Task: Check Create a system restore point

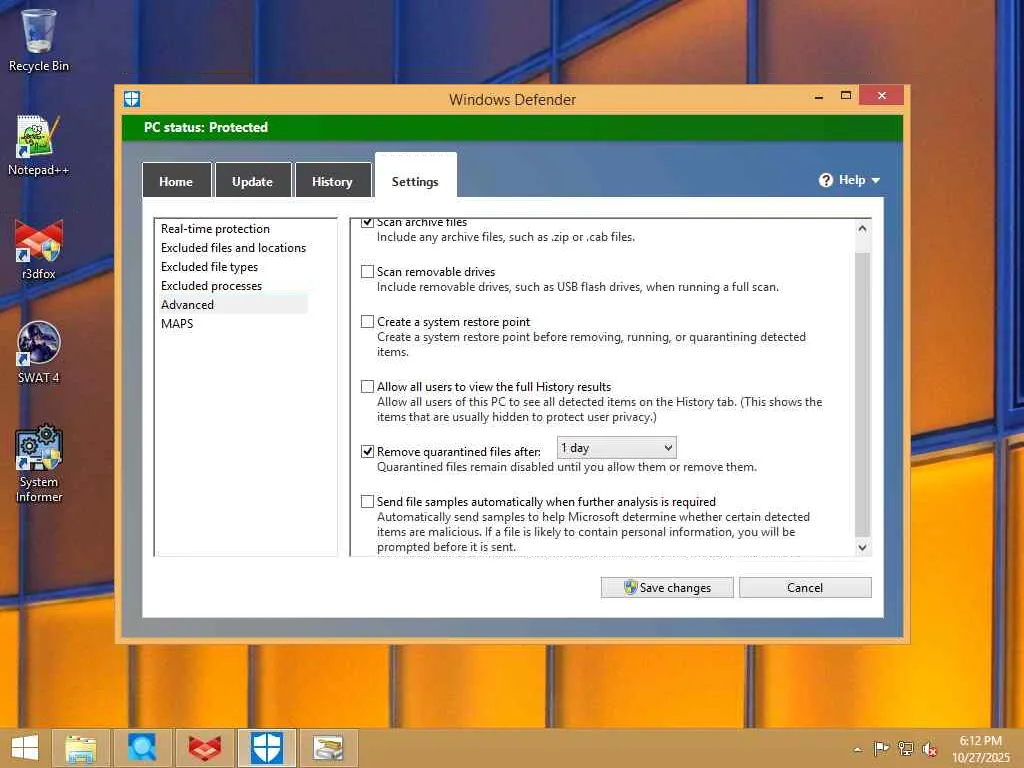Action: [x=368, y=322]
